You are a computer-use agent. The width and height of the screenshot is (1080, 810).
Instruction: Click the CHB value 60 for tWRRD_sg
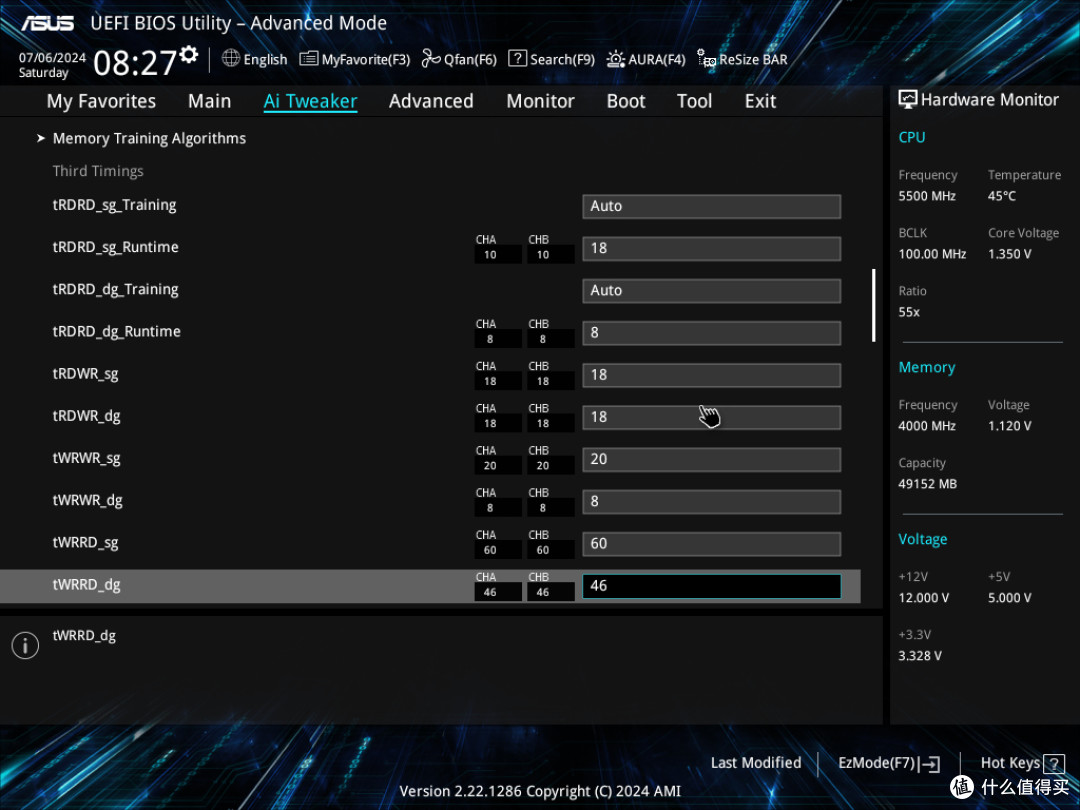point(543,550)
